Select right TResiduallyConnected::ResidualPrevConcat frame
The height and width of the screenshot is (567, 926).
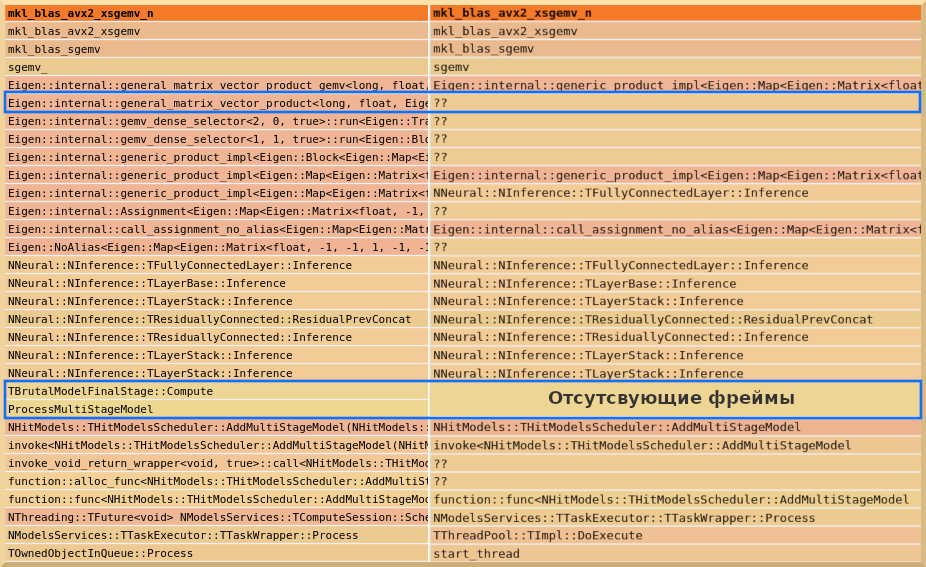pos(675,320)
